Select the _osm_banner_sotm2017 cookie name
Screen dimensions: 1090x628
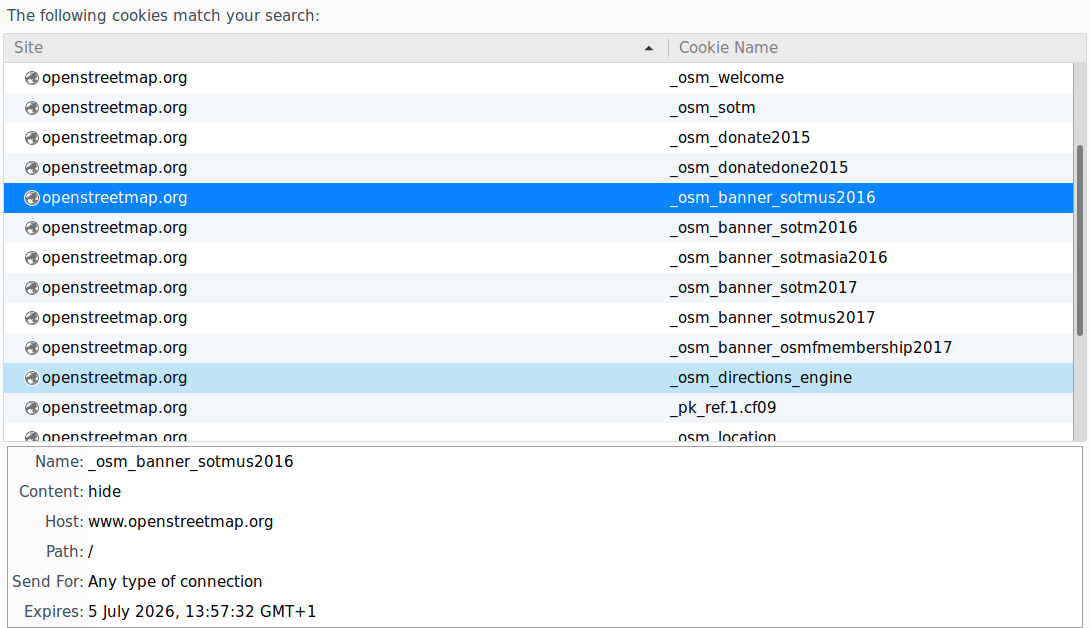(764, 287)
